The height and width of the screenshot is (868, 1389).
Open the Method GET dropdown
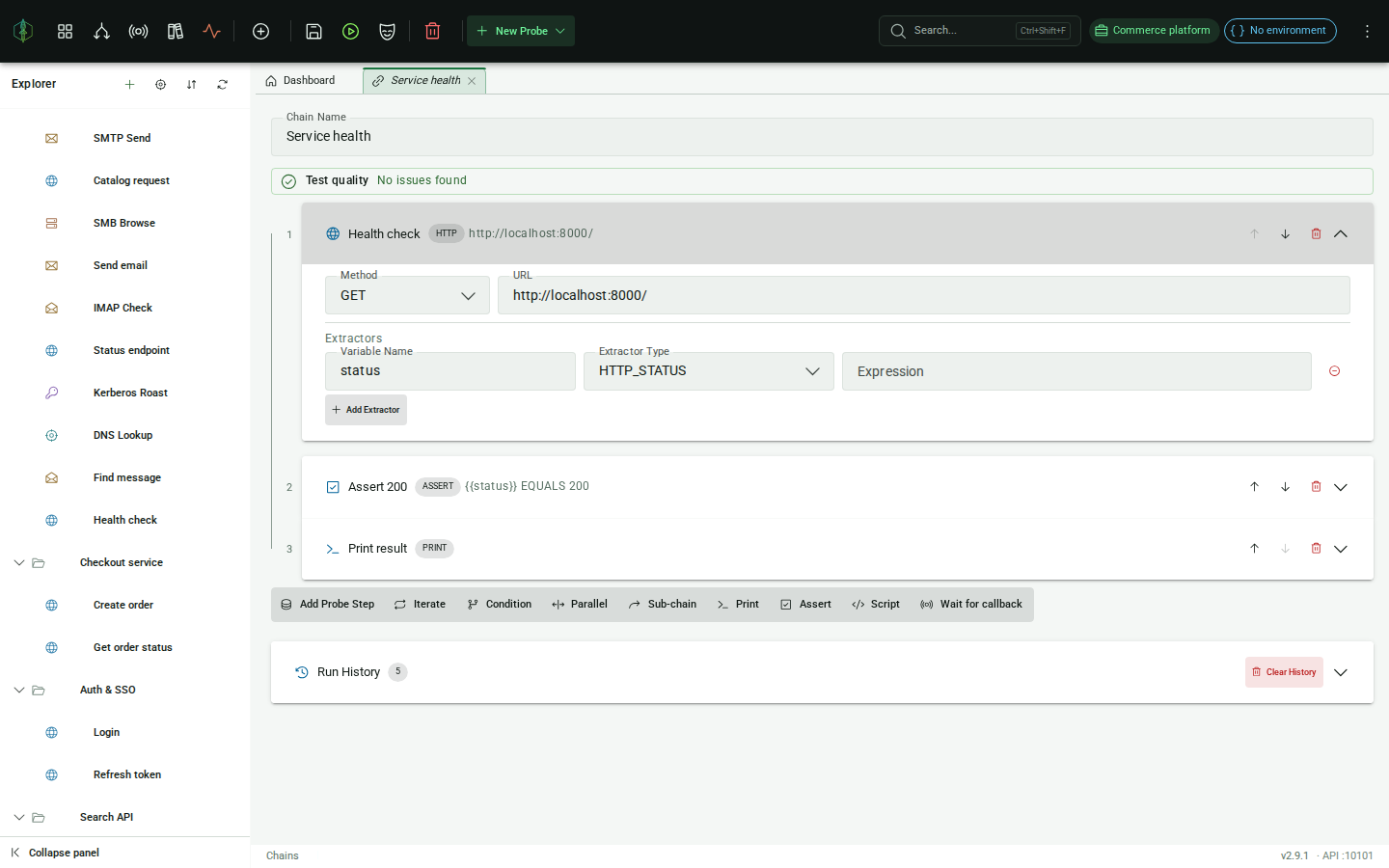pyautogui.click(x=407, y=295)
